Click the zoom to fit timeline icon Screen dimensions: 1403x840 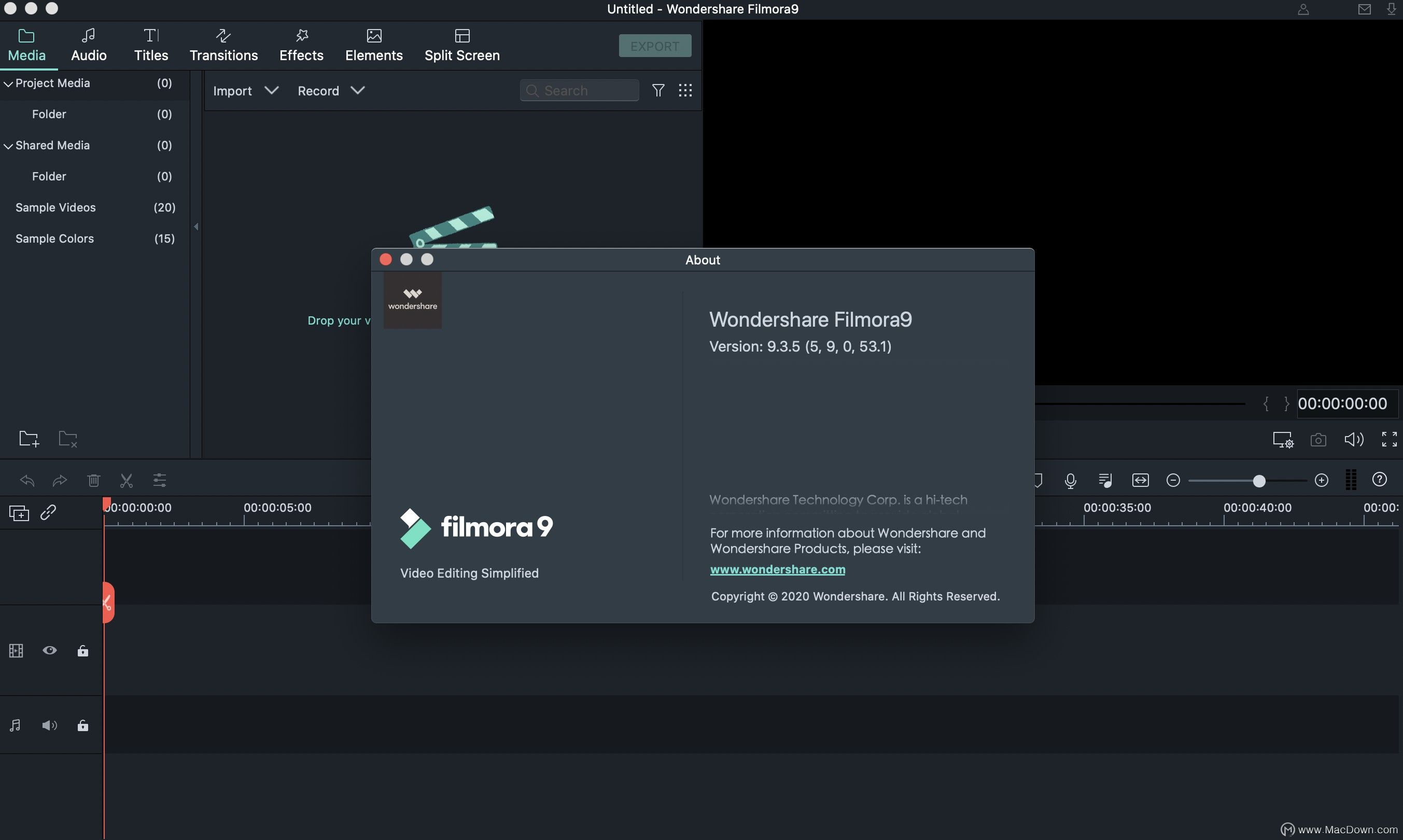click(x=1140, y=481)
